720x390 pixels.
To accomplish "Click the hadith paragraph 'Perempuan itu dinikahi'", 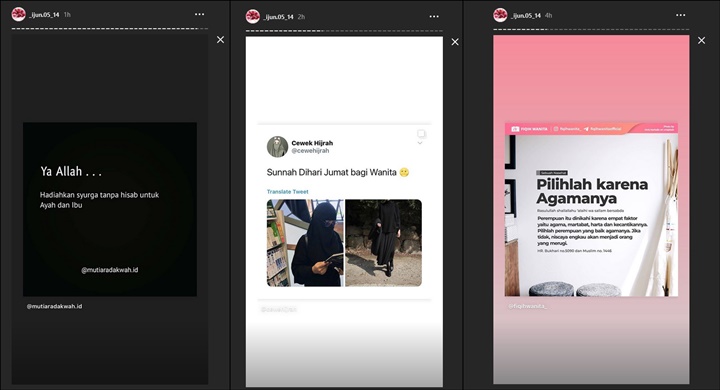I will click(592, 231).
